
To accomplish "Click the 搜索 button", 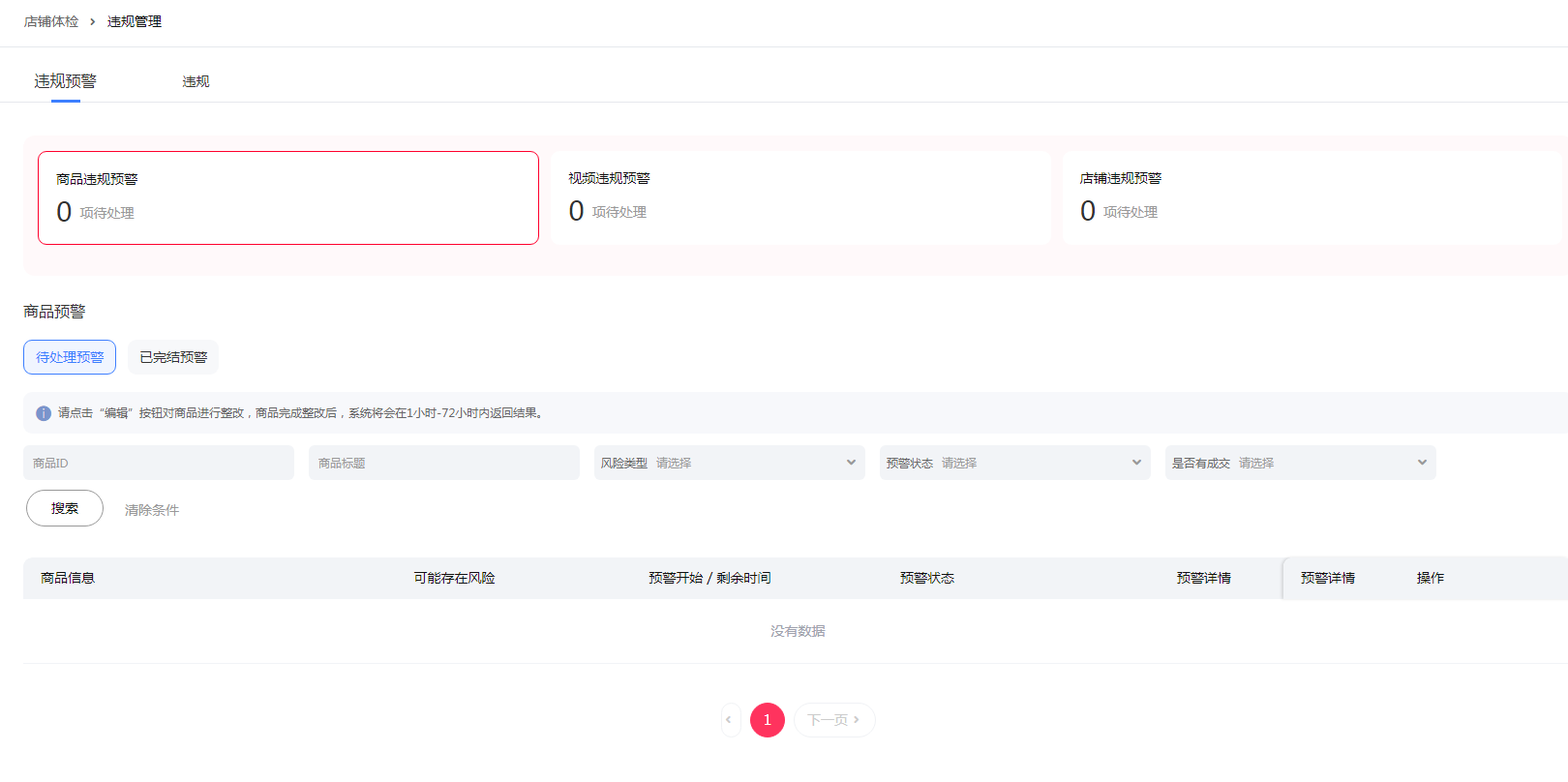I will [65, 508].
